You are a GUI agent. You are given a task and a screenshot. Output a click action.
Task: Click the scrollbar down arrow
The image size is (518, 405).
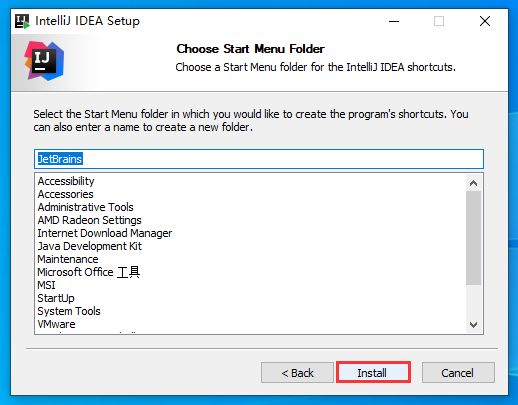pyautogui.click(x=473, y=325)
